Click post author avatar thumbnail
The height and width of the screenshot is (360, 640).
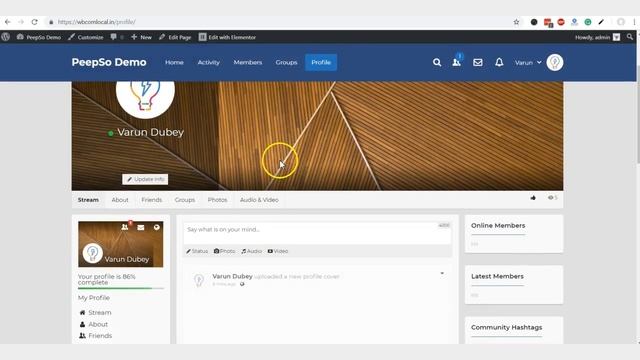pos(199,280)
